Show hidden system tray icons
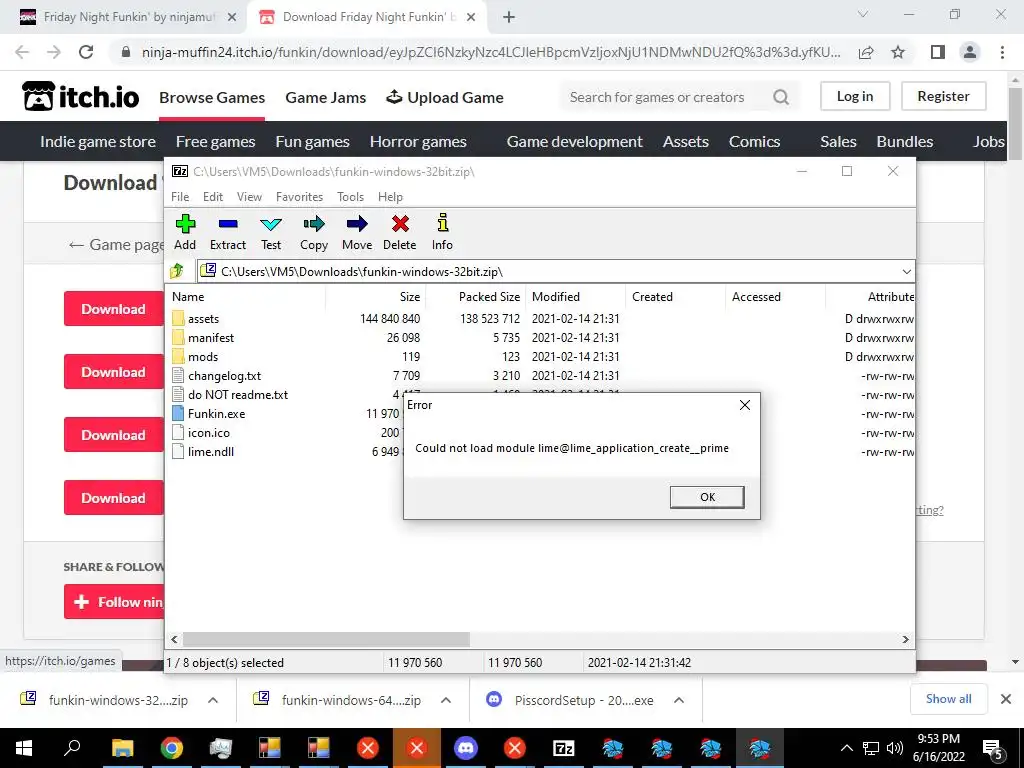1024x768 pixels. [x=846, y=748]
